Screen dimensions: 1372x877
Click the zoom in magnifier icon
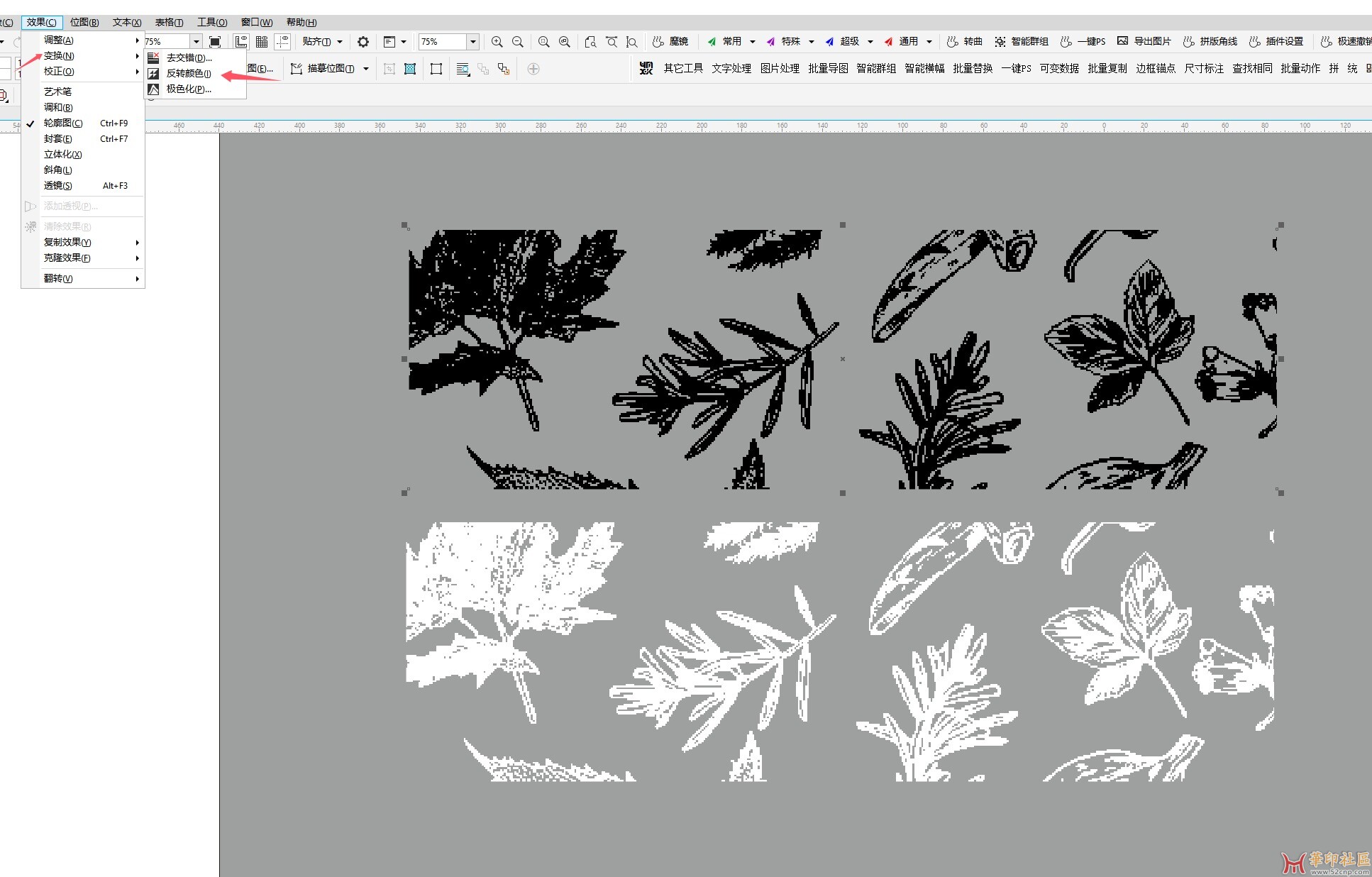pos(497,42)
